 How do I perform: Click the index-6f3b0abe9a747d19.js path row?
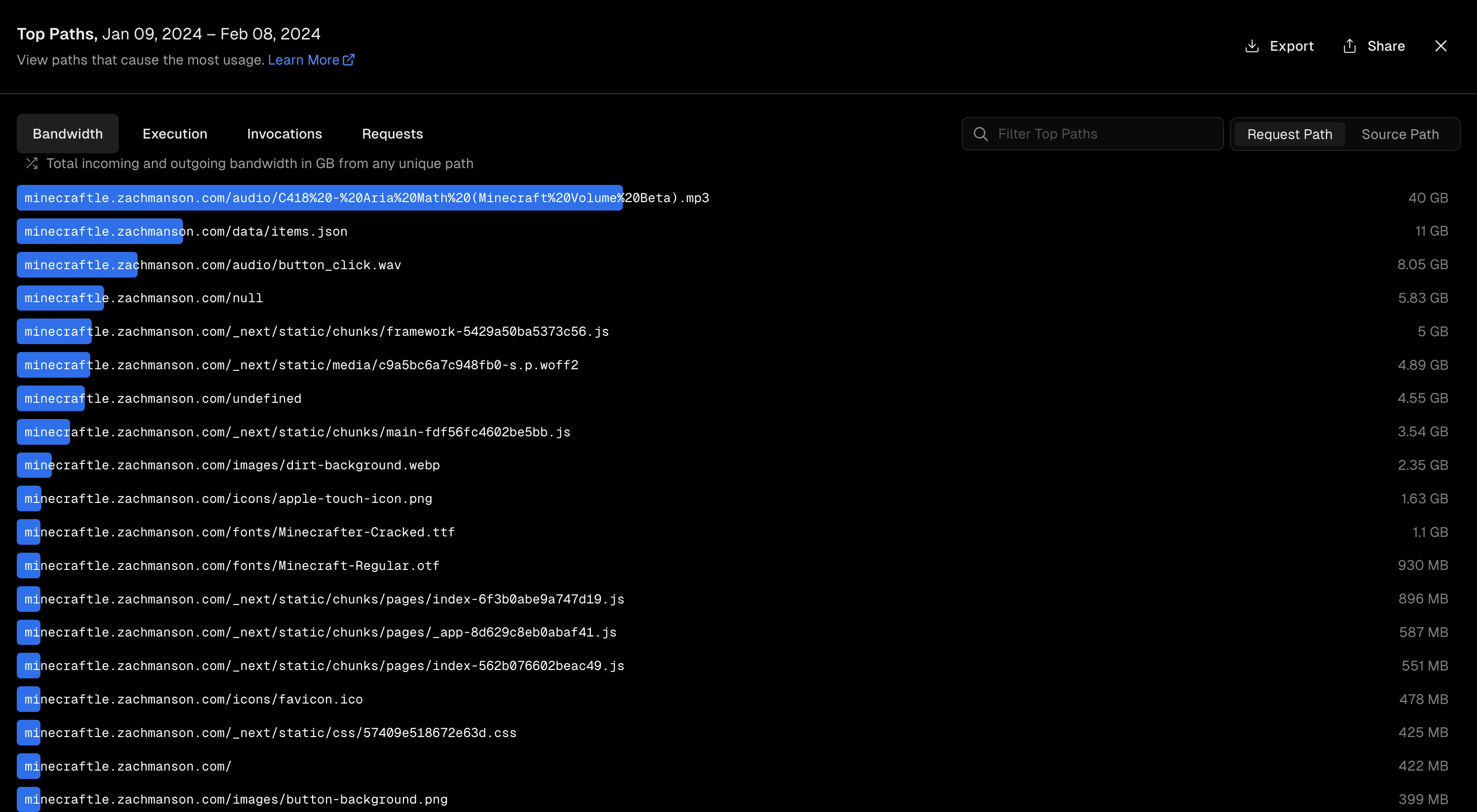coord(738,599)
